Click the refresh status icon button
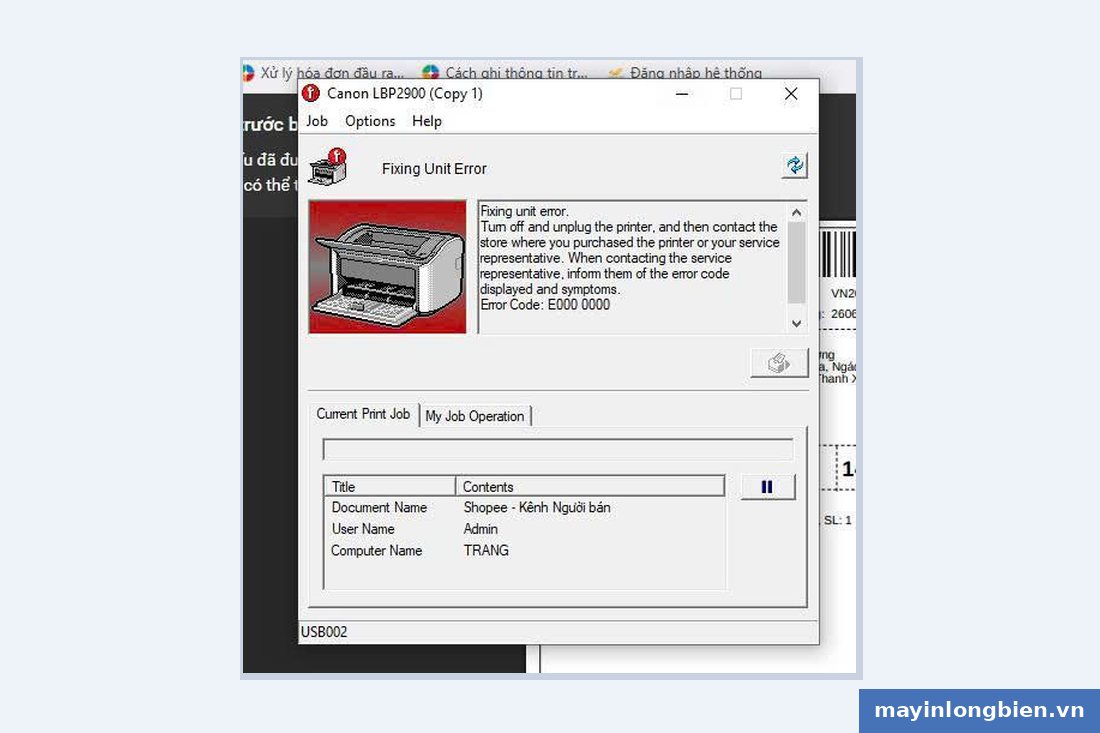The image size is (1100, 733). [x=794, y=166]
